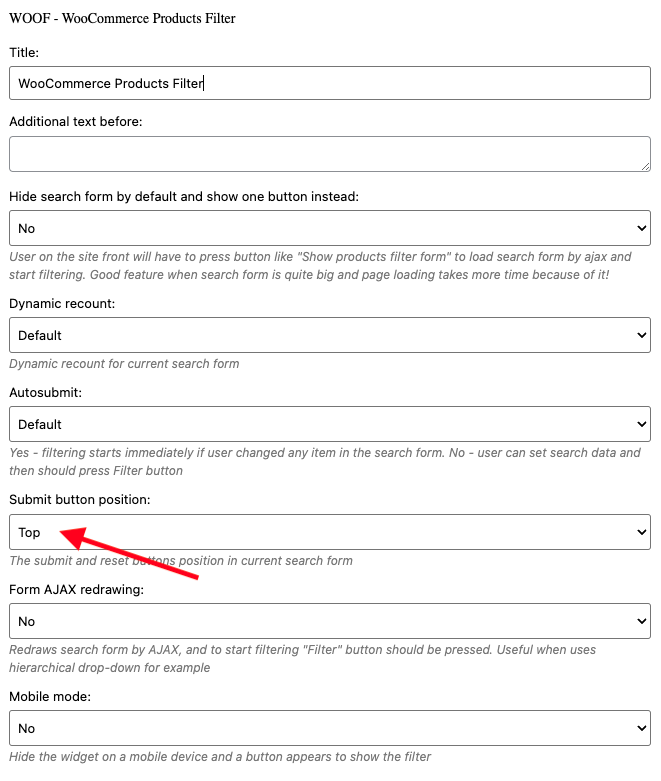Click the "Mobile mode:" label
The width and height of the screenshot is (661, 781).
point(50,696)
